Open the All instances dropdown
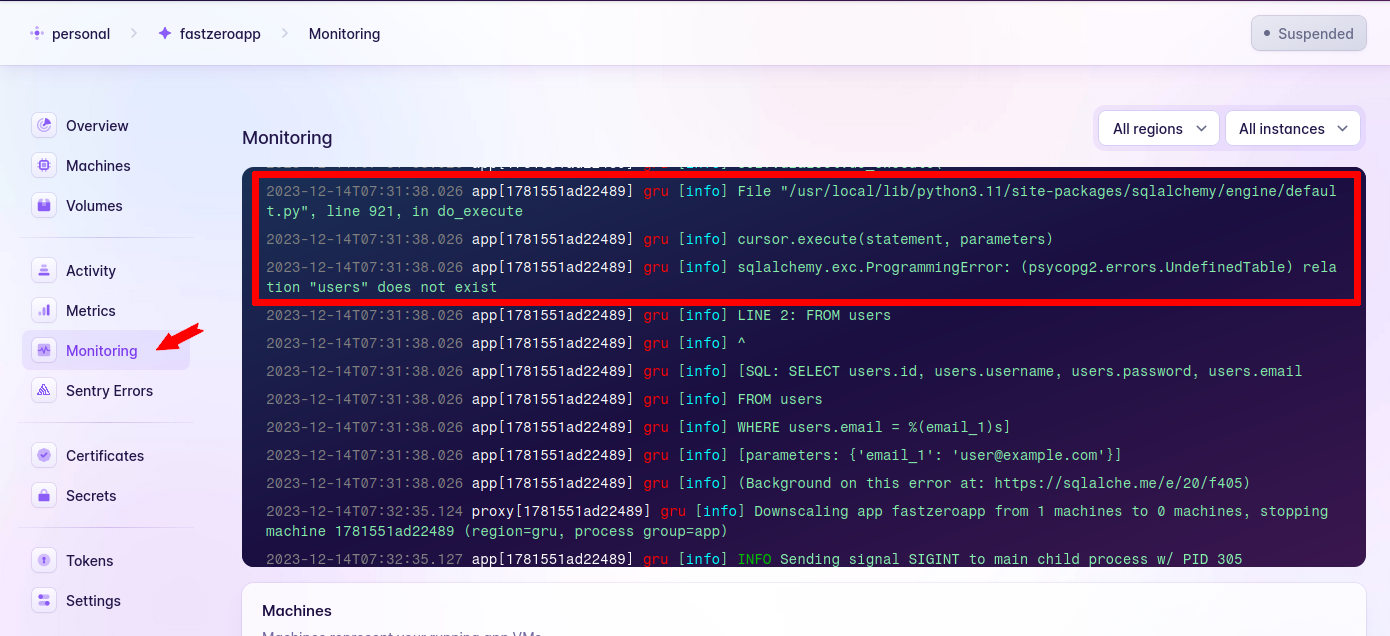Image resolution: width=1390 pixels, height=636 pixels. [x=1293, y=129]
